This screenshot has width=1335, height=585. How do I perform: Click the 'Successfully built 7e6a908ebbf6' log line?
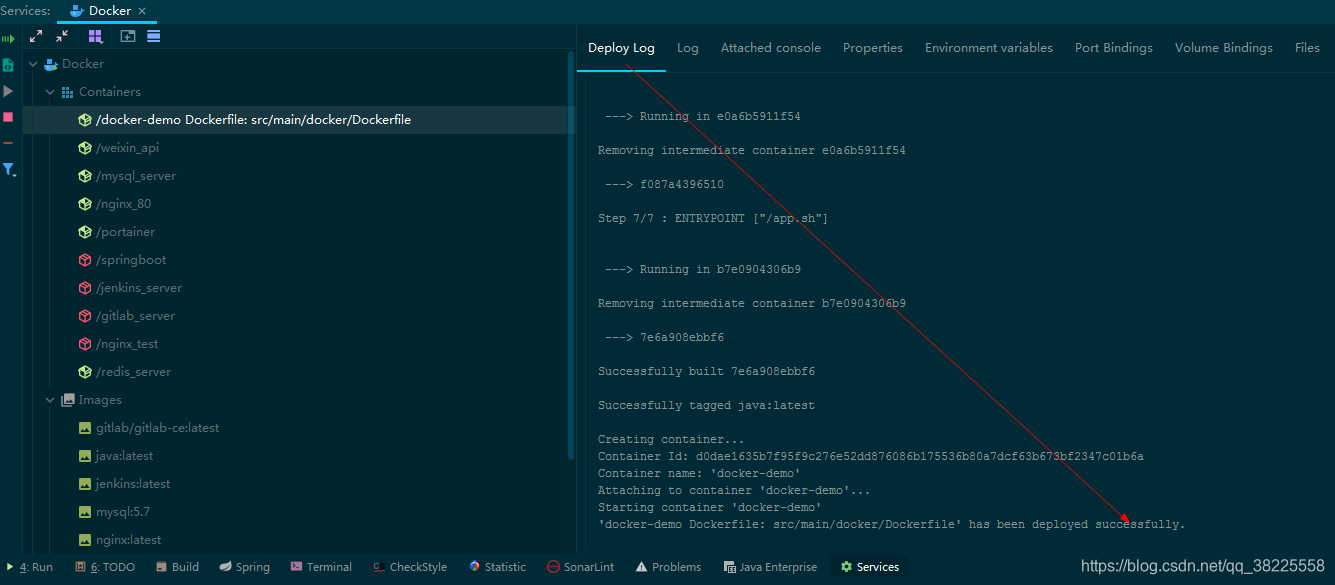tap(706, 372)
